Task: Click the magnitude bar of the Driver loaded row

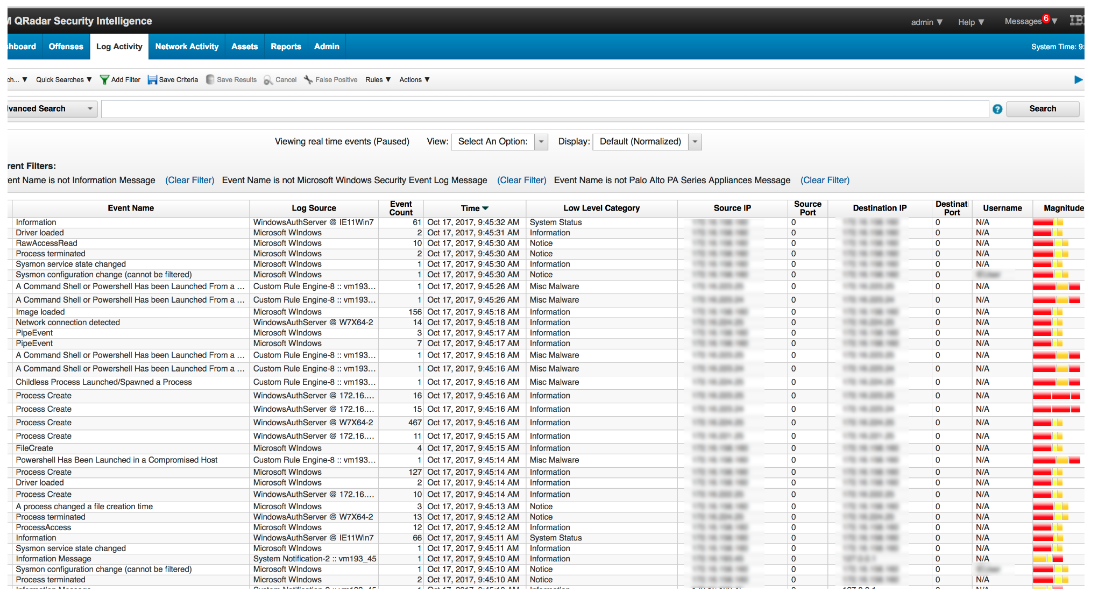Action: [1049, 233]
